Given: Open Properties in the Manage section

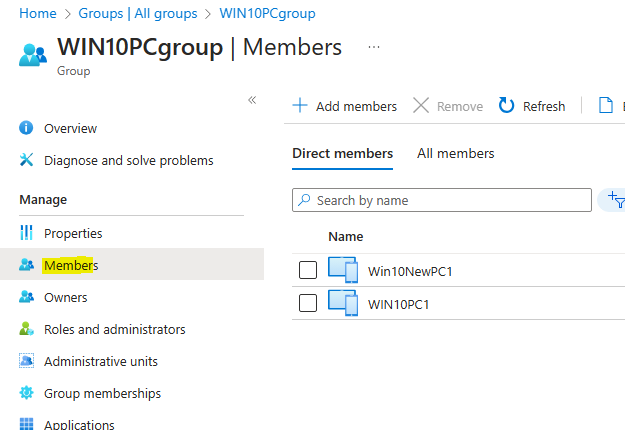Looking at the screenshot, I should pyautogui.click(x=73, y=233).
